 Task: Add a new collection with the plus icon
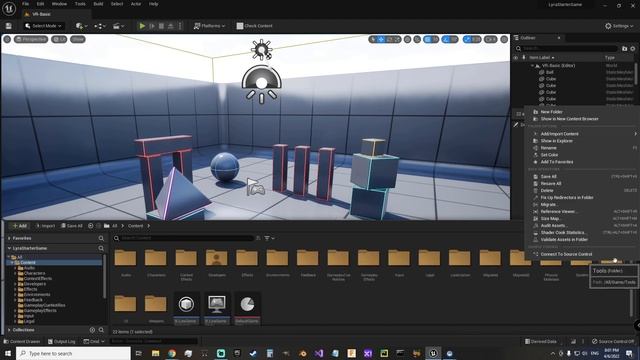coord(92,330)
